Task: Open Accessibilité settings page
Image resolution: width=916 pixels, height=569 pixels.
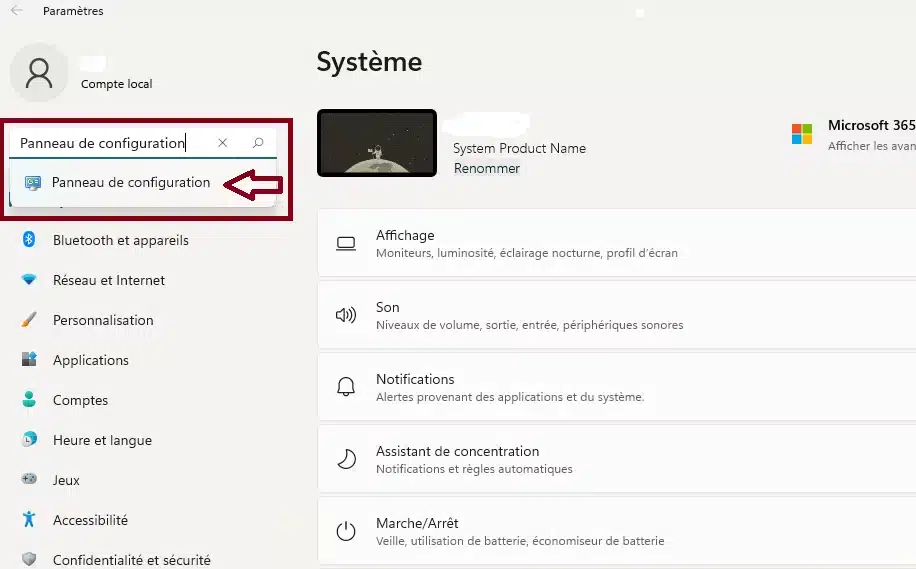Action: click(x=90, y=520)
